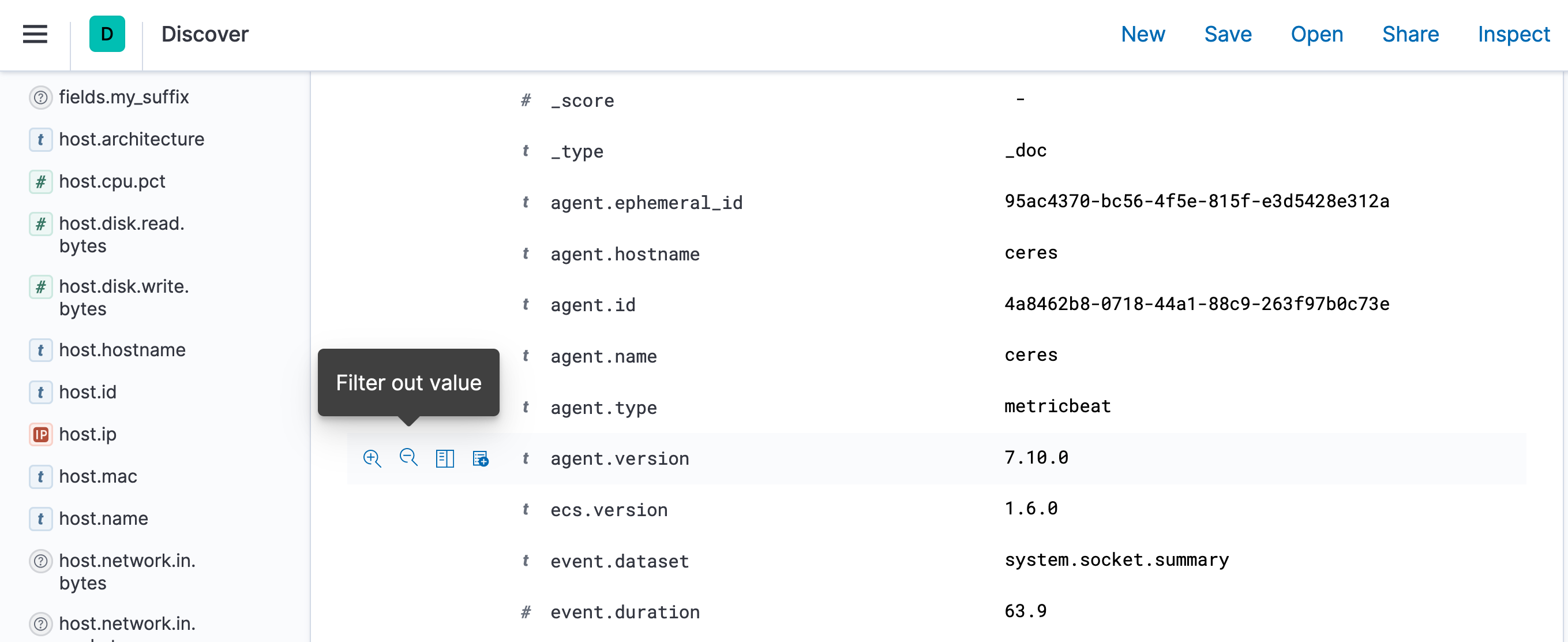Viewport: 1568px width, 642px height.
Task: Toggle agent.version column in table
Action: pos(445,458)
